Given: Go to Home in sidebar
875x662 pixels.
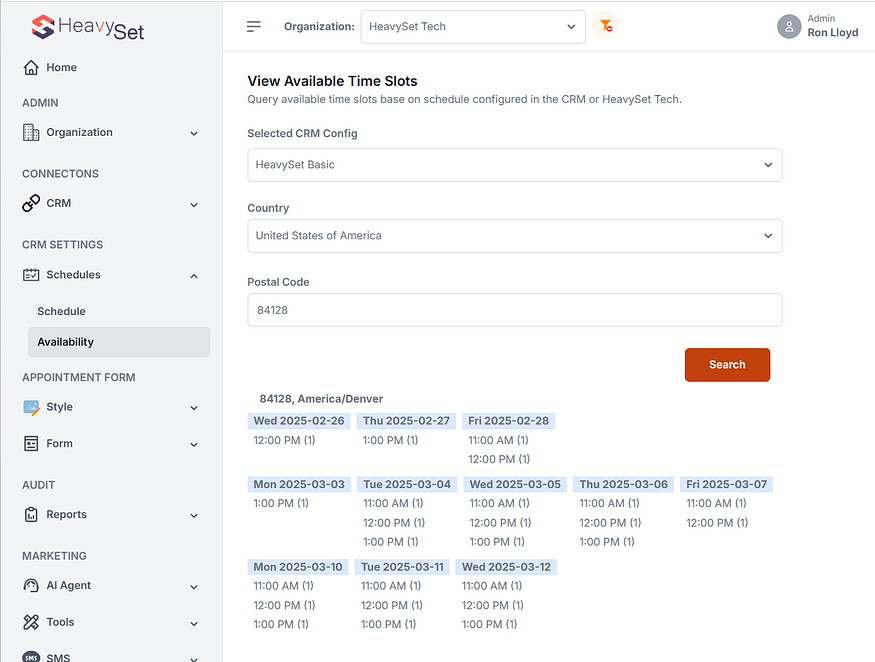Looking at the screenshot, I should 61,68.
